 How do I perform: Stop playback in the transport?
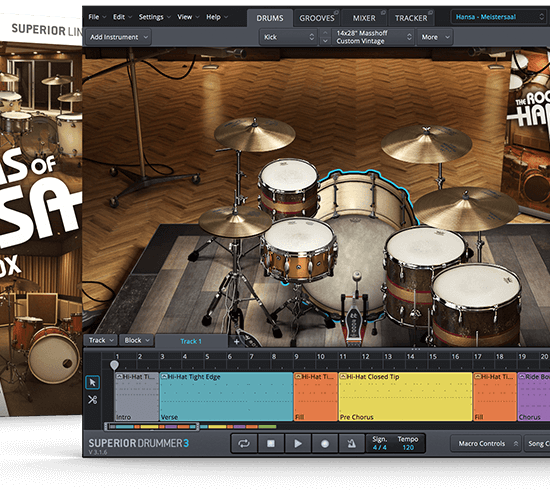pyautogui.click(x=271, y=444)
